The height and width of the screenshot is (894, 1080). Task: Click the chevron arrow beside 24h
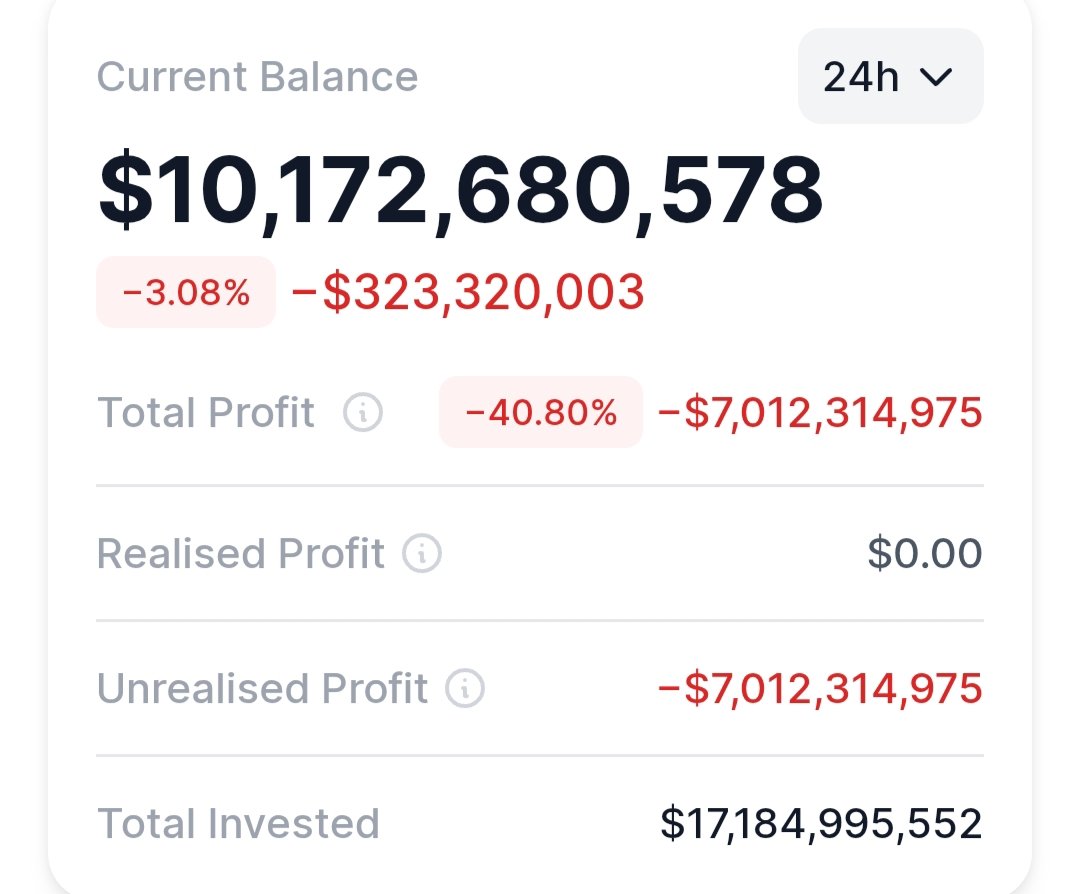tap(936, 77)
